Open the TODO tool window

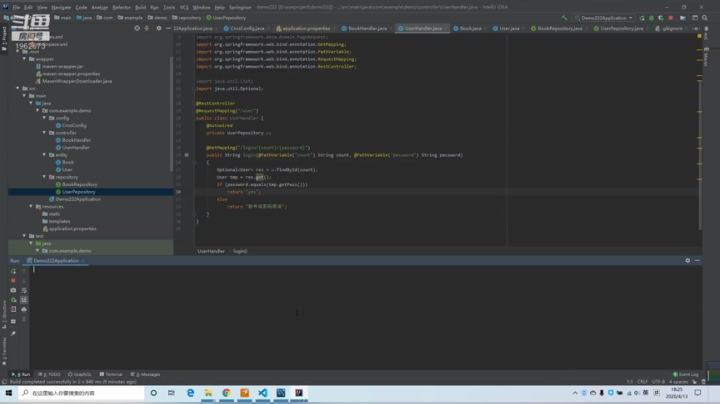49,374
